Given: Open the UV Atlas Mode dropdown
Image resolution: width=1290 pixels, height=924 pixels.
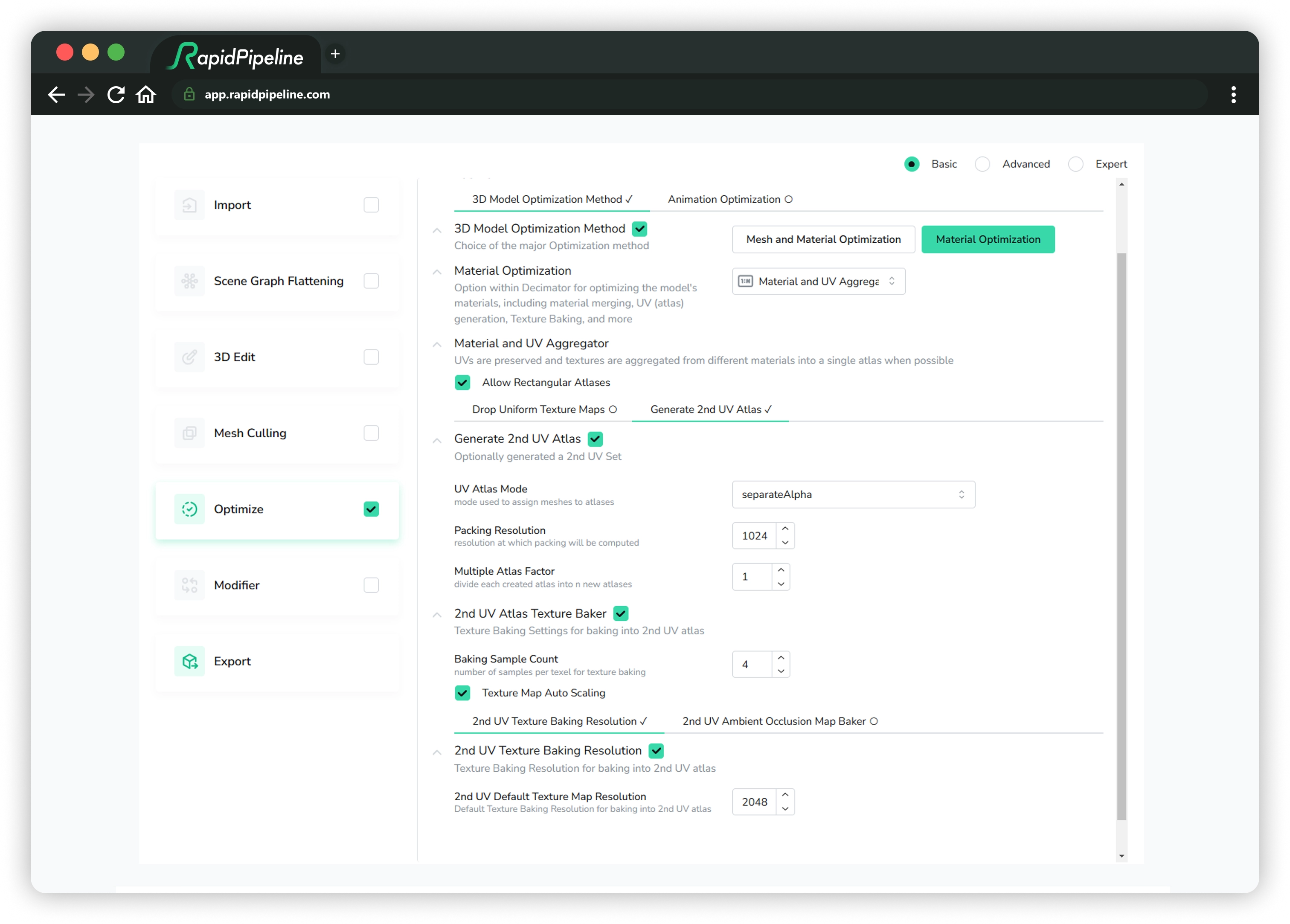Looking at the screenshot, I should [853, 494].
